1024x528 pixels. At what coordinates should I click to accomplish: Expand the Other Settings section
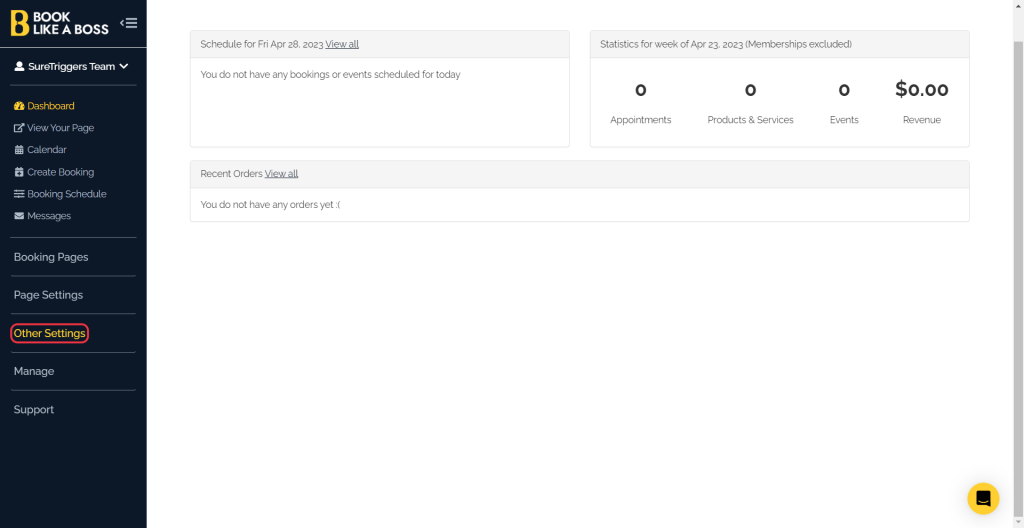point(50,333)
